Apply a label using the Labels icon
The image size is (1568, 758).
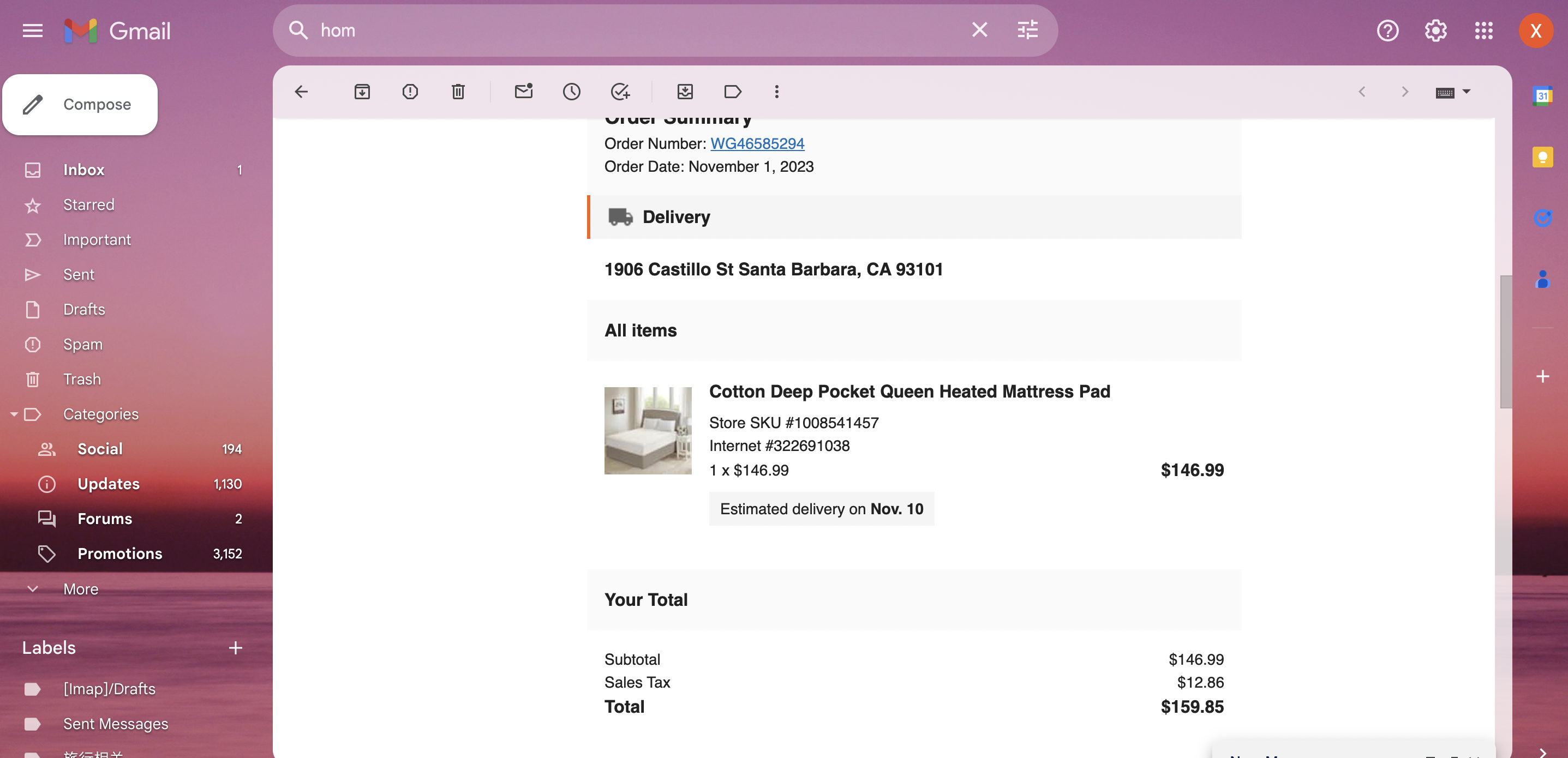[733, 92]
